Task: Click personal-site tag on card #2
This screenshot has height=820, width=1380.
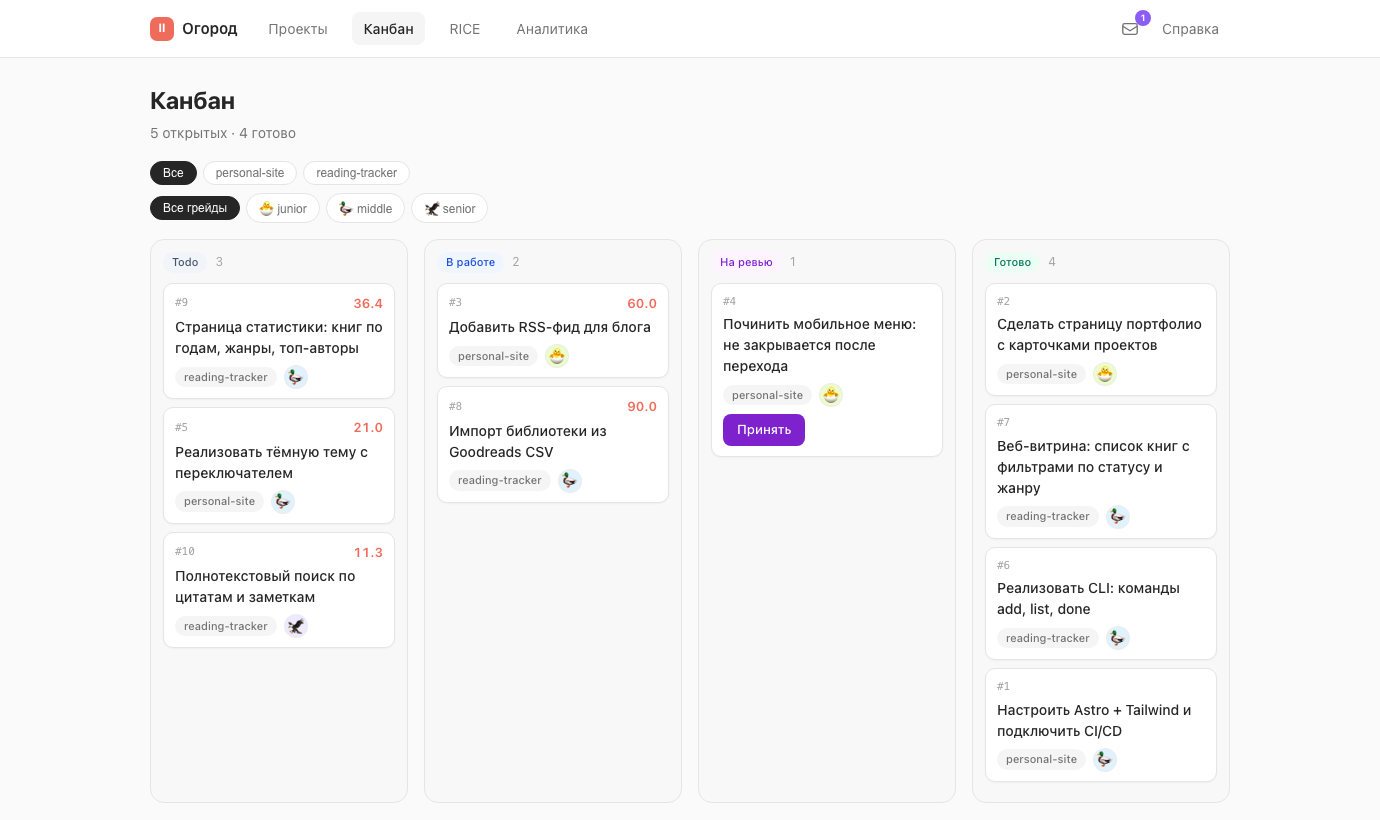Action: click(x=1042, y=374)
